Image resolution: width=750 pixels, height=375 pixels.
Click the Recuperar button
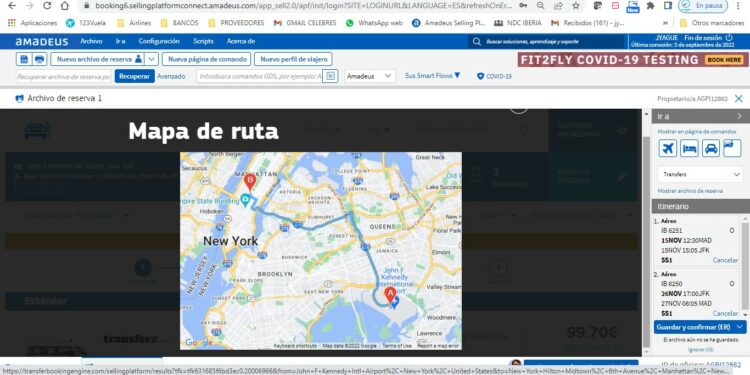[134, 76]
